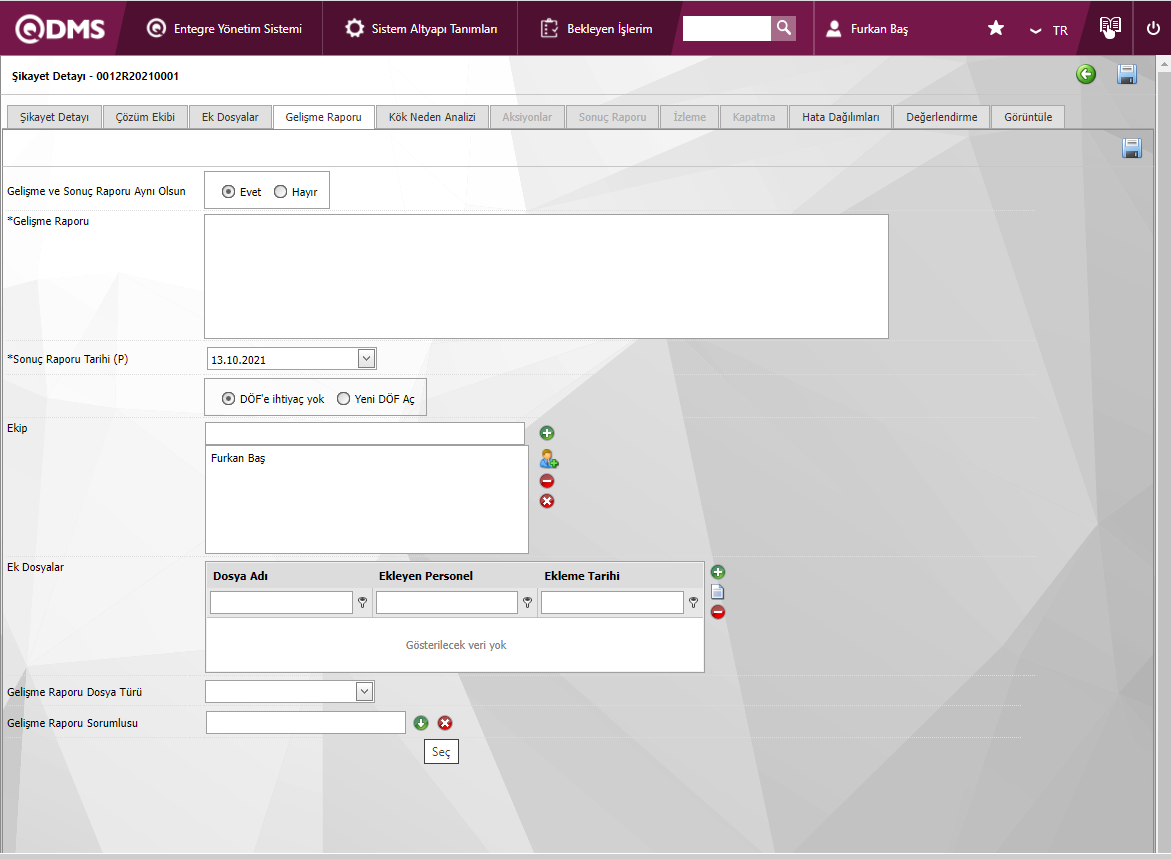Save complaint with top header disk icon
The width and height of the screenshot is (1171, 859).
coord(1127,74)
